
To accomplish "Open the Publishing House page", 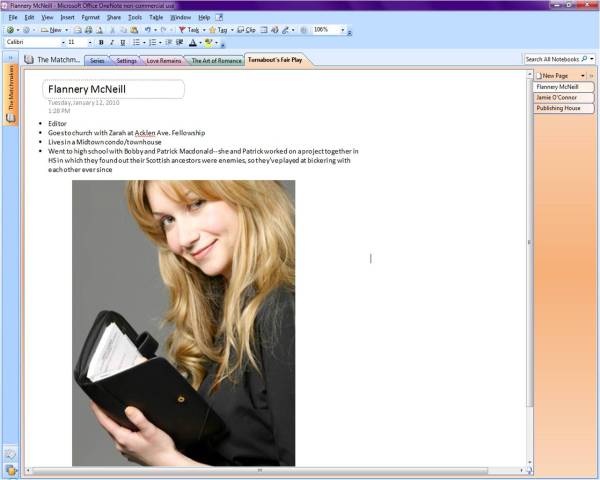I will tap(562, 108).
